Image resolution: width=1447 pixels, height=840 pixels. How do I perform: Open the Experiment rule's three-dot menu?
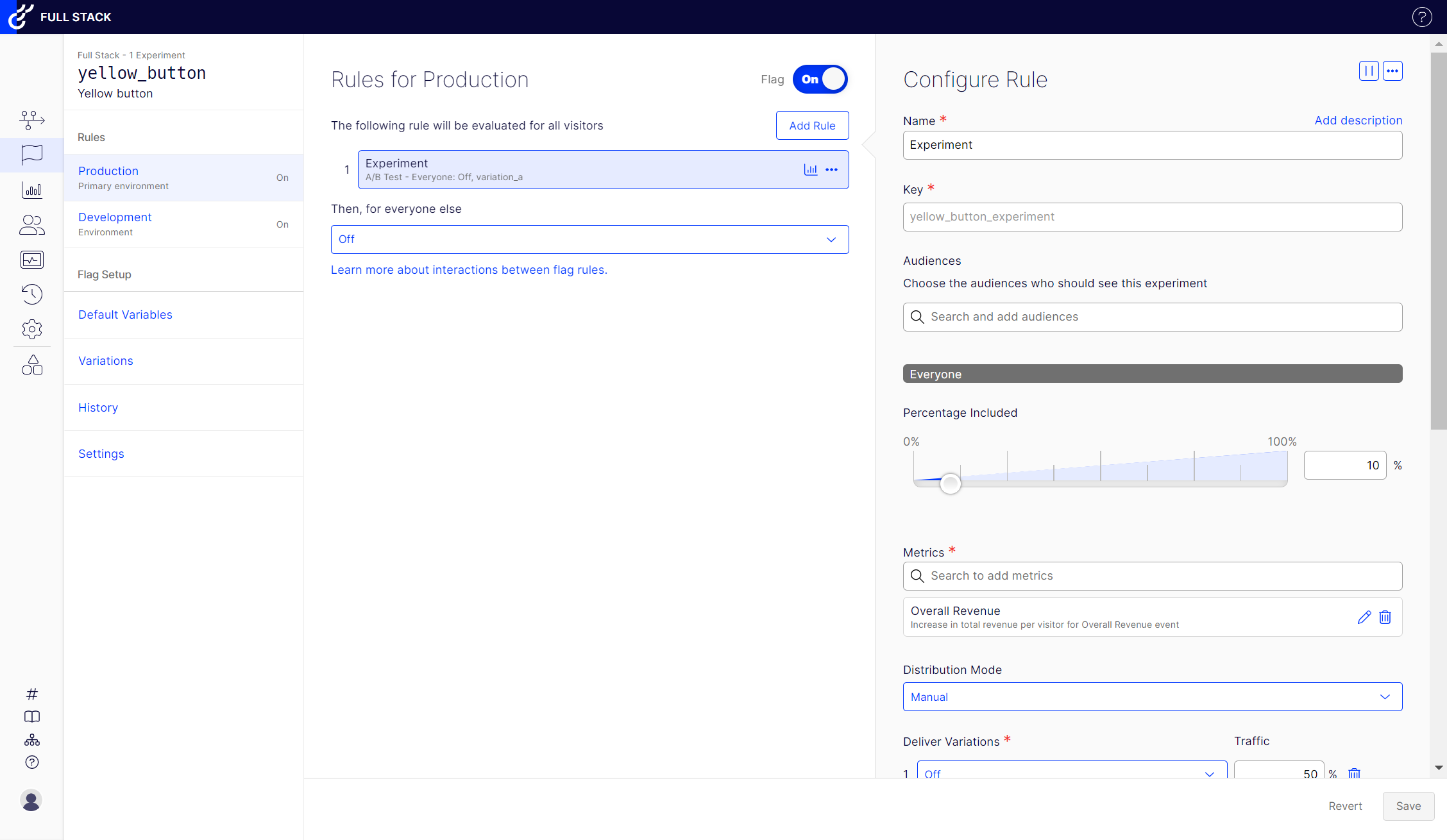832,170
